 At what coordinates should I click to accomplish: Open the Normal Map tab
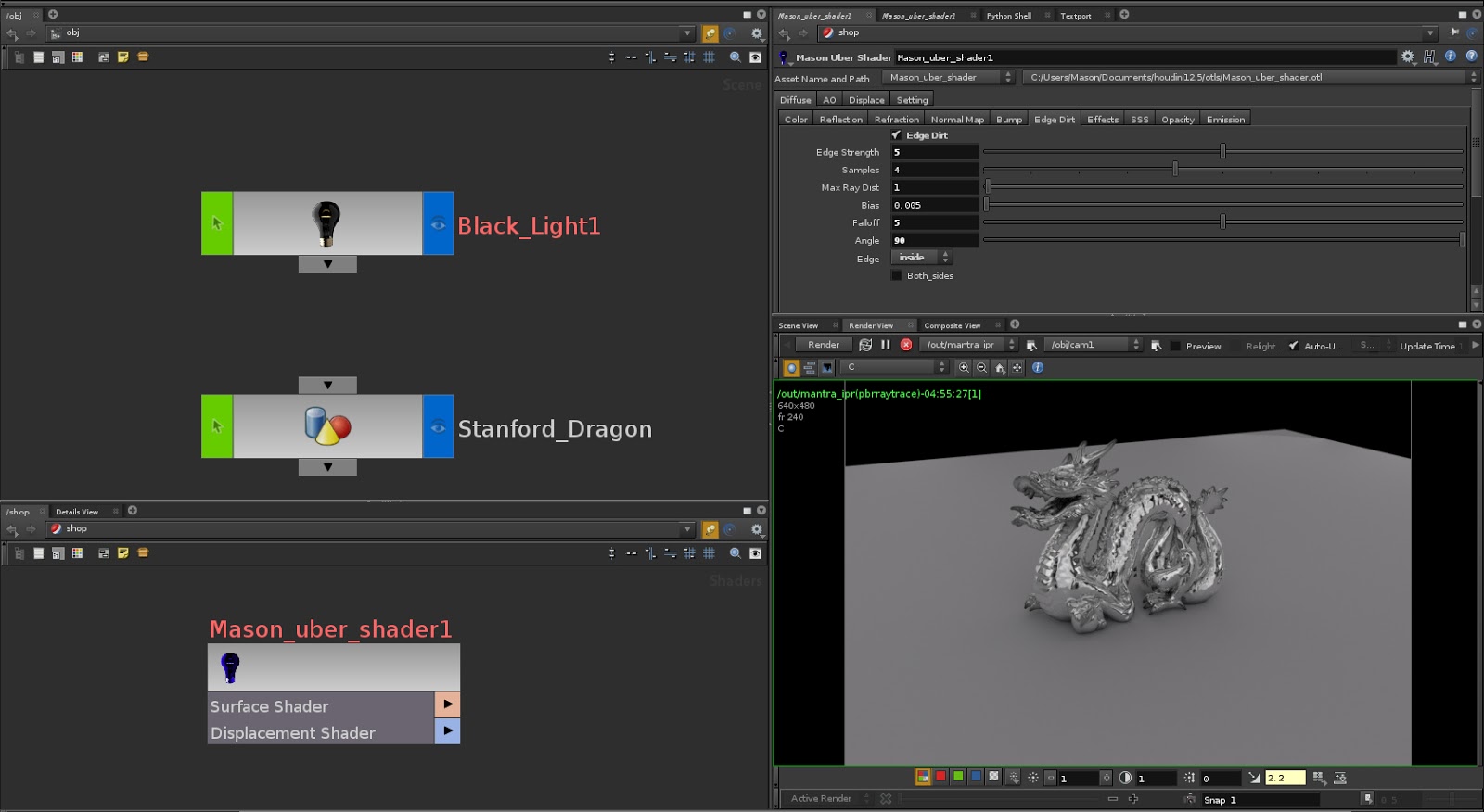point(957,120)
